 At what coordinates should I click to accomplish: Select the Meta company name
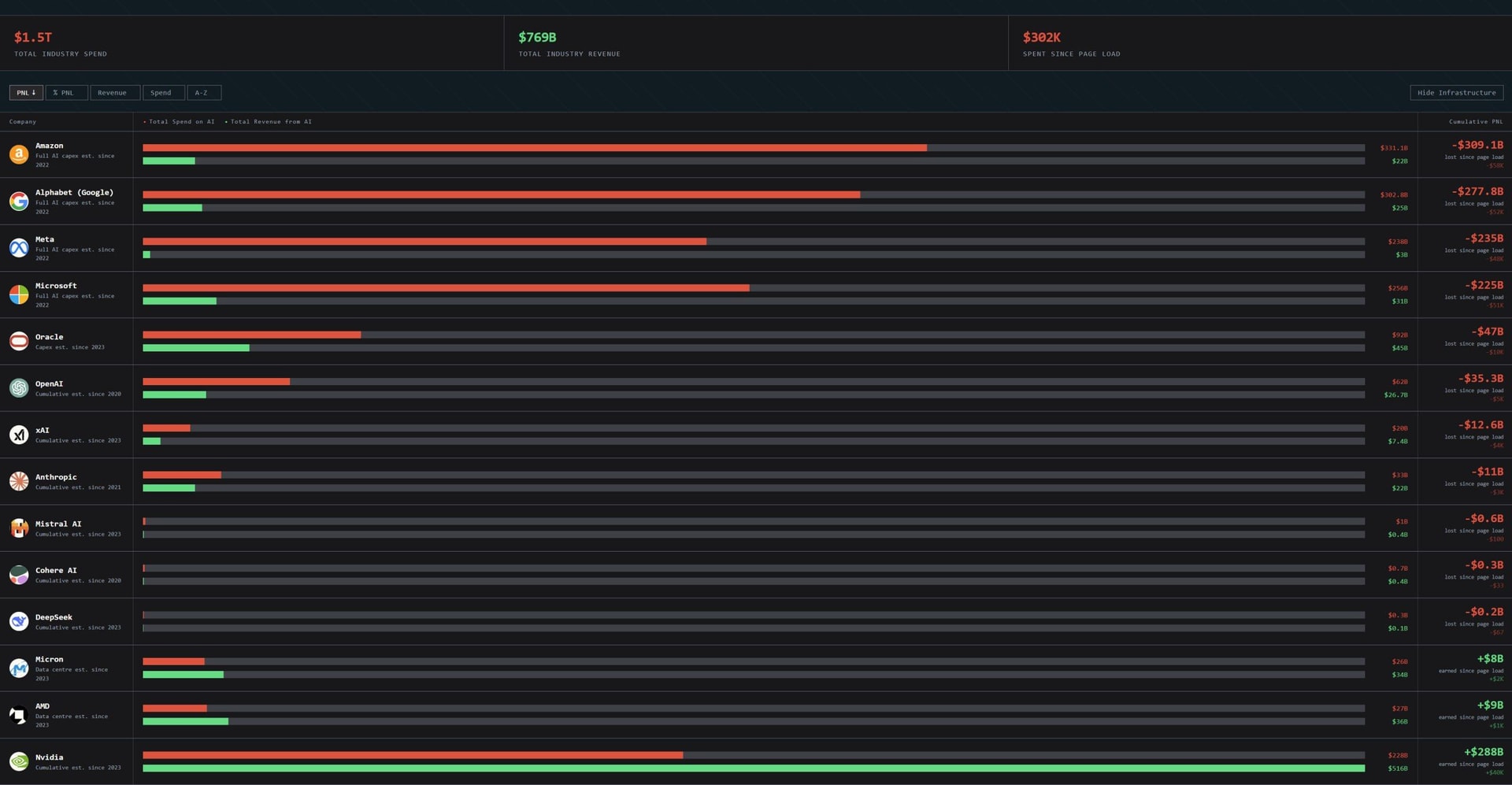point(45,239)
